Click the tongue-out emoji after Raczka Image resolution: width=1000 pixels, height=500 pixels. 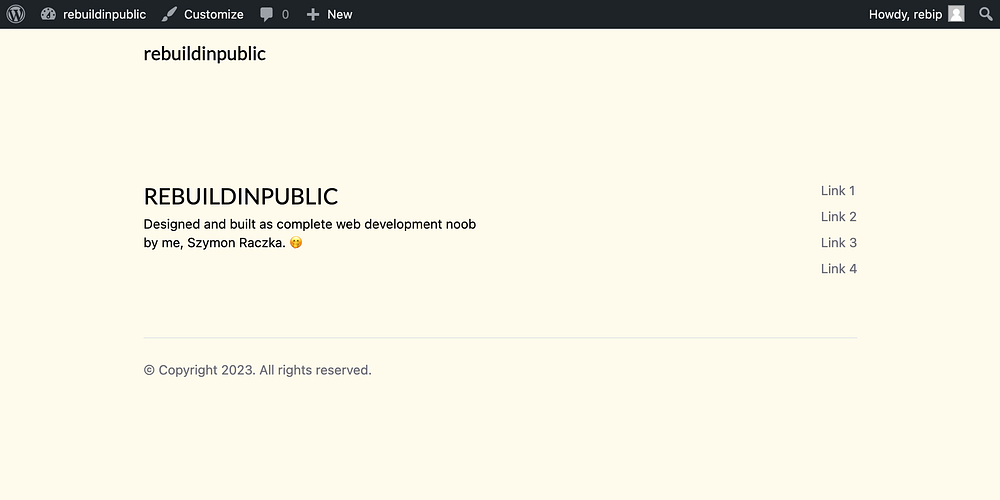(296, 242)
